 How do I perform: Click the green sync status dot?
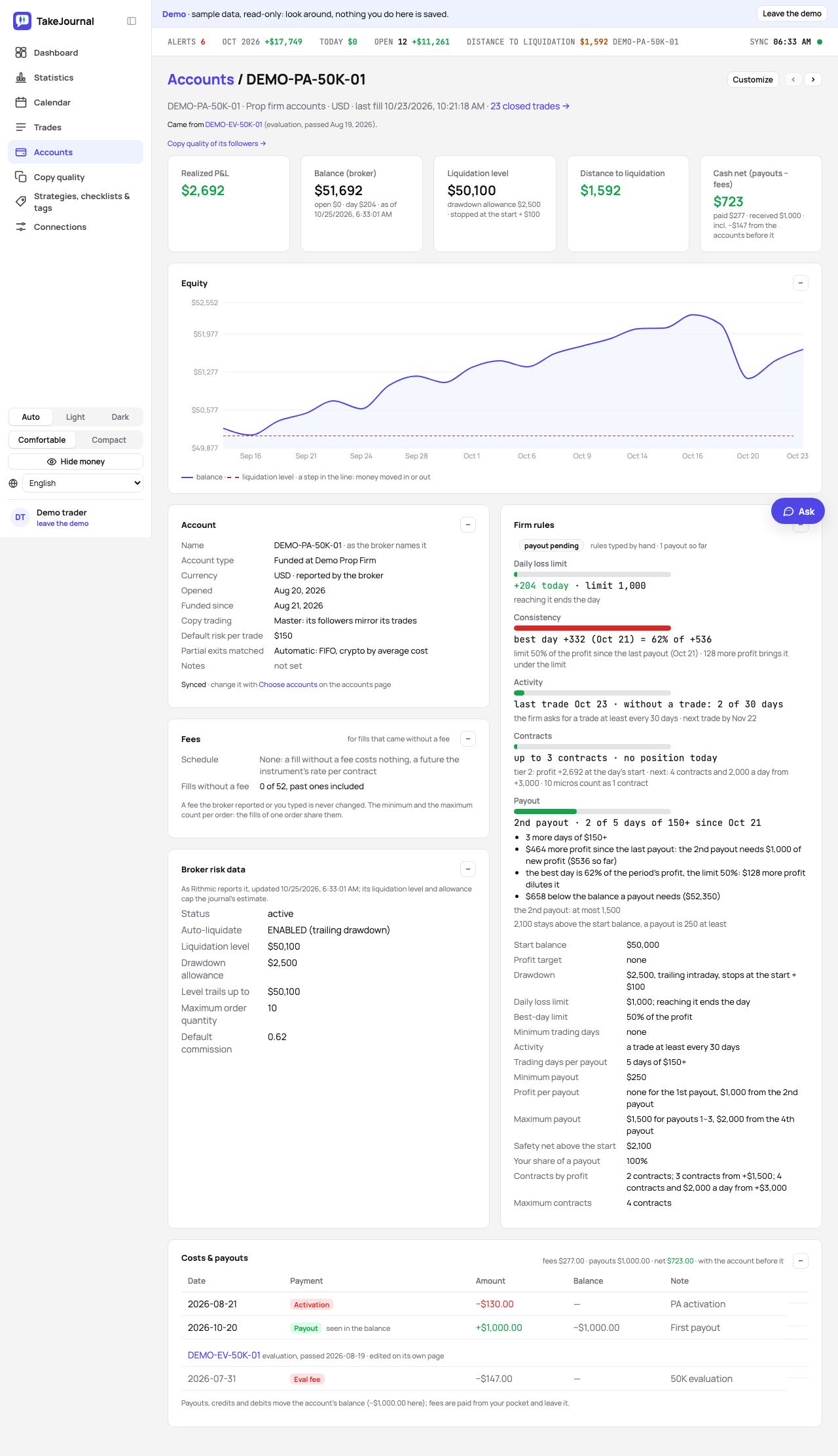click(820, 42)
